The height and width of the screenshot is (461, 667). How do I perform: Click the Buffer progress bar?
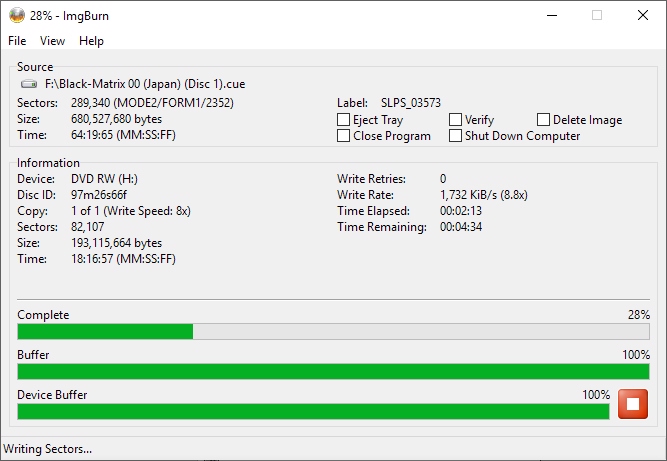pyautogui.click(x=334, y=371)
